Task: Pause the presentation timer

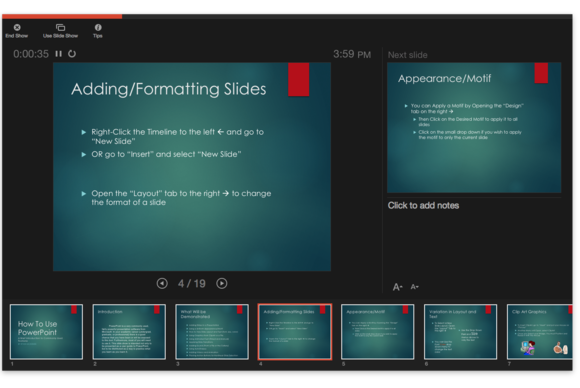Action: point(58,54)
